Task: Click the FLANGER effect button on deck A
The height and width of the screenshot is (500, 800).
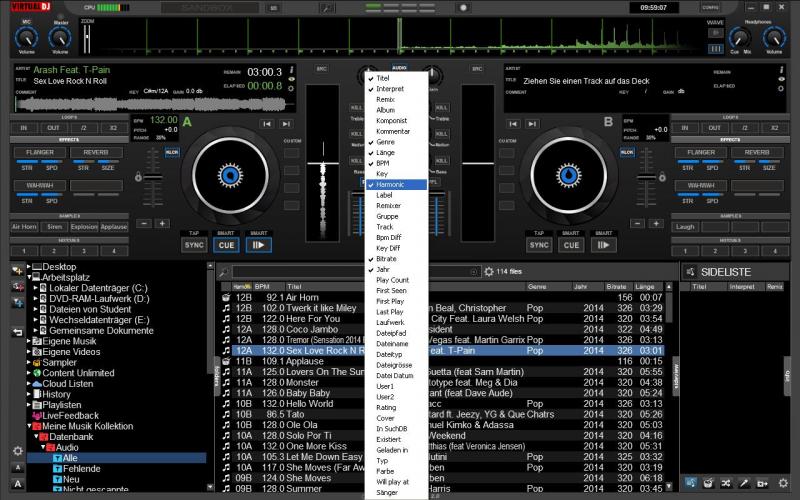Action: [39, 152]
